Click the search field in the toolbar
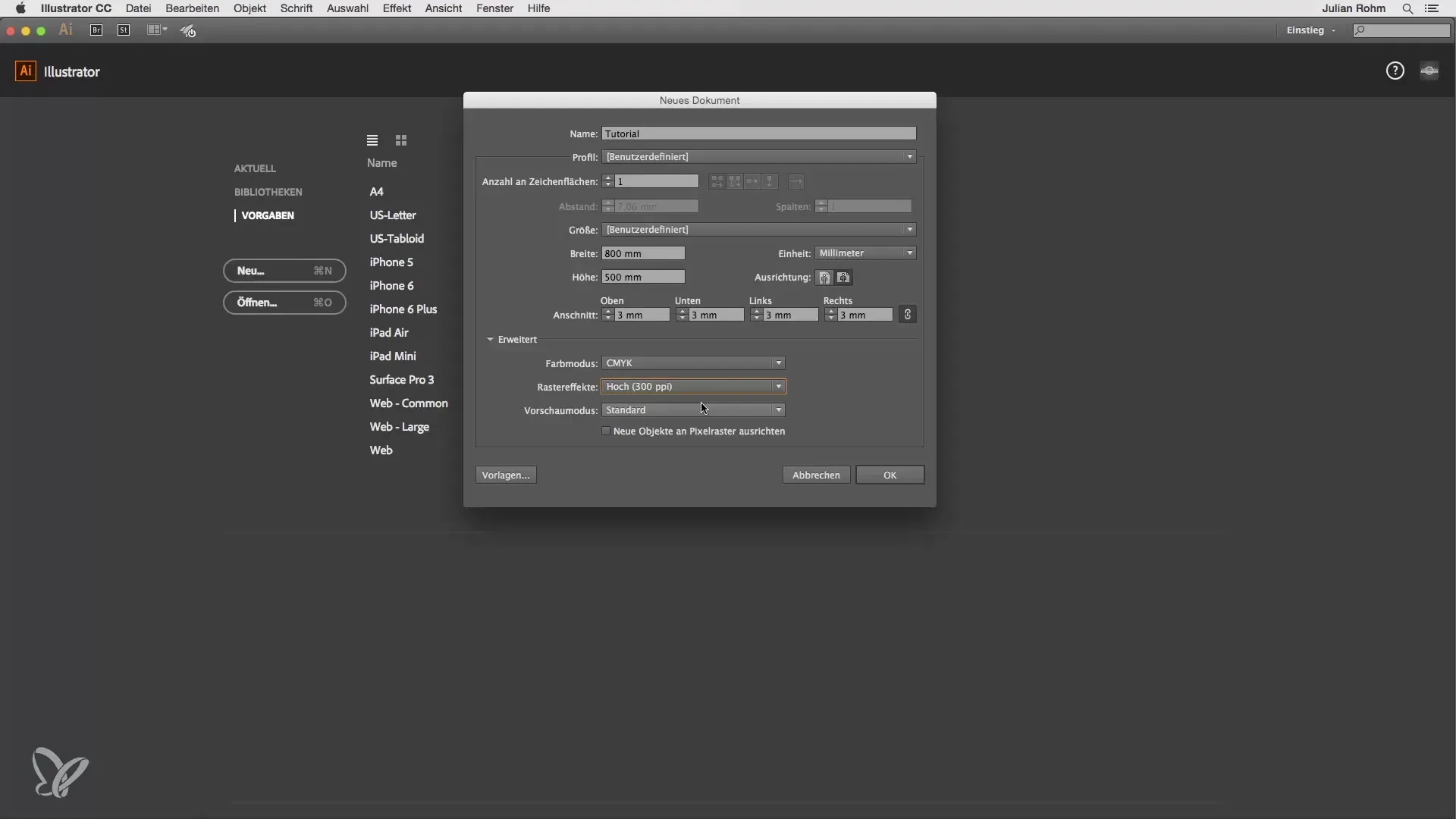 tap(1401, 30)
